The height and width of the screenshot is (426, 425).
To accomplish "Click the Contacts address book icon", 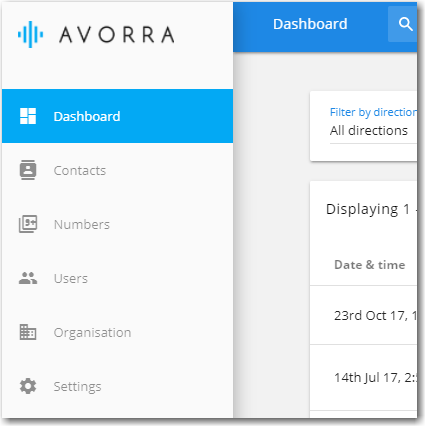I will point(28,170).
